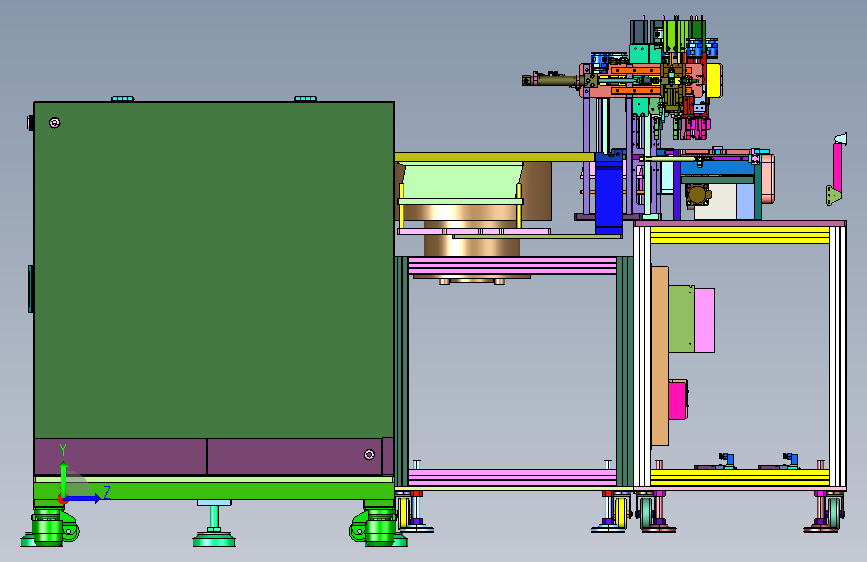Pick the left cyan handle atop green cabinet
This screenshot has height=562, width=867.
click(x=122, y=99)
